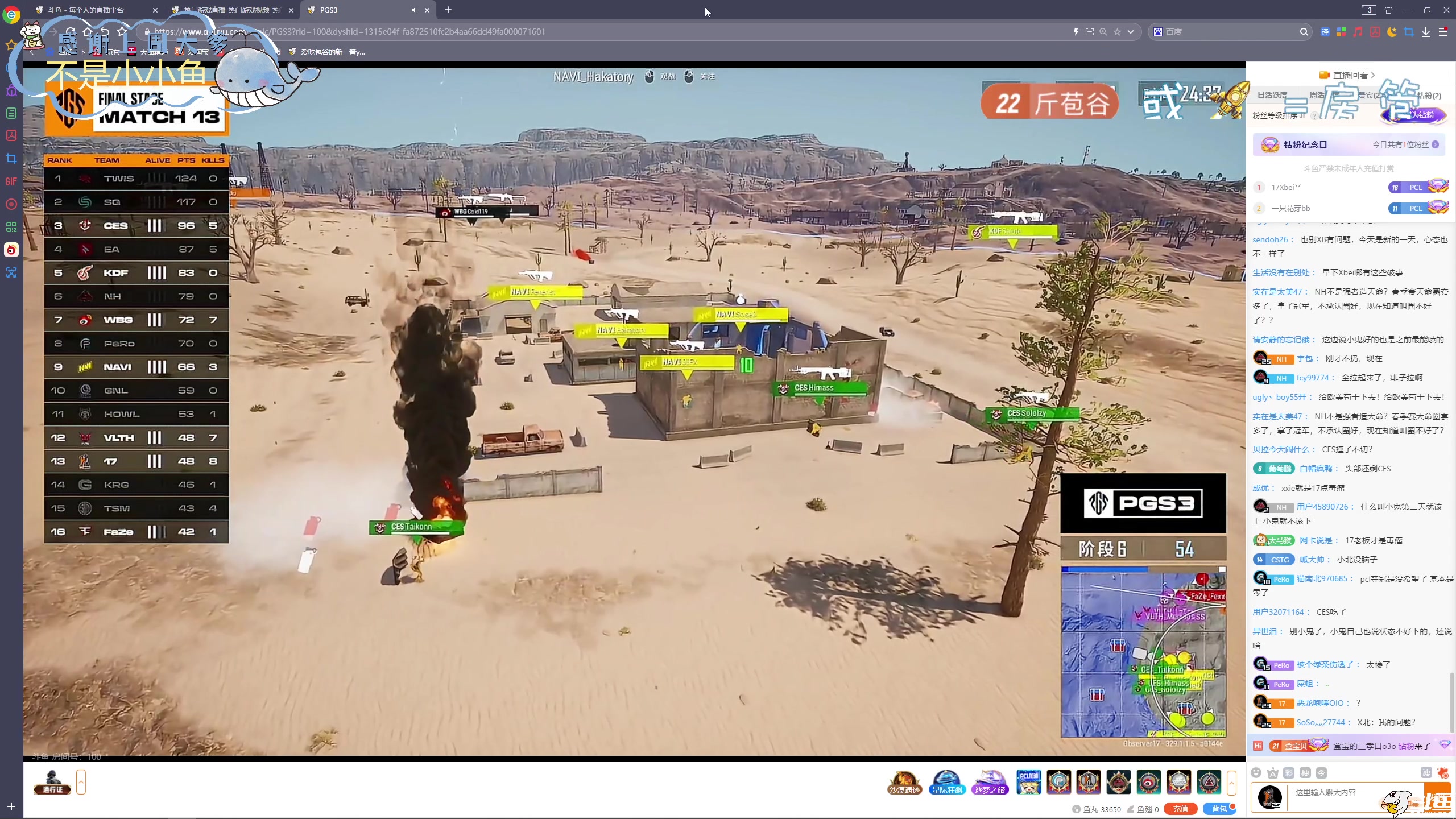The width and height of the screenshot is (1456, 819).
Task: Focus the Baidu search input field
Action: (1228, 32)
